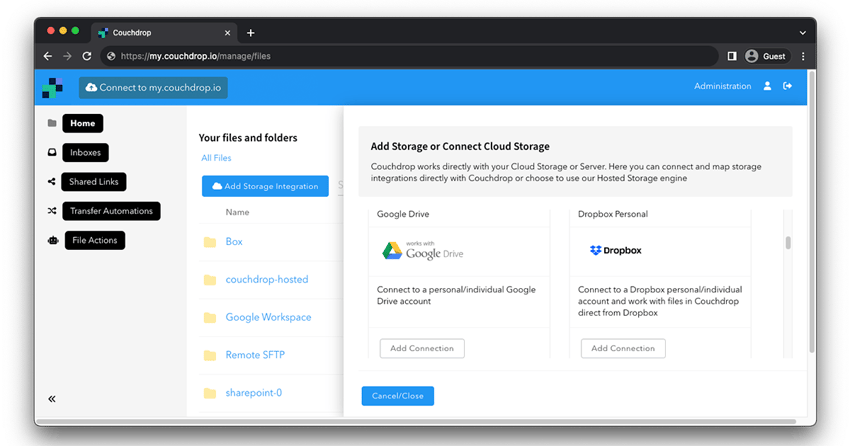Click the folder icon for Remote SFTP
This screenshot has width=850, height=446.
[x=210, y=355]
